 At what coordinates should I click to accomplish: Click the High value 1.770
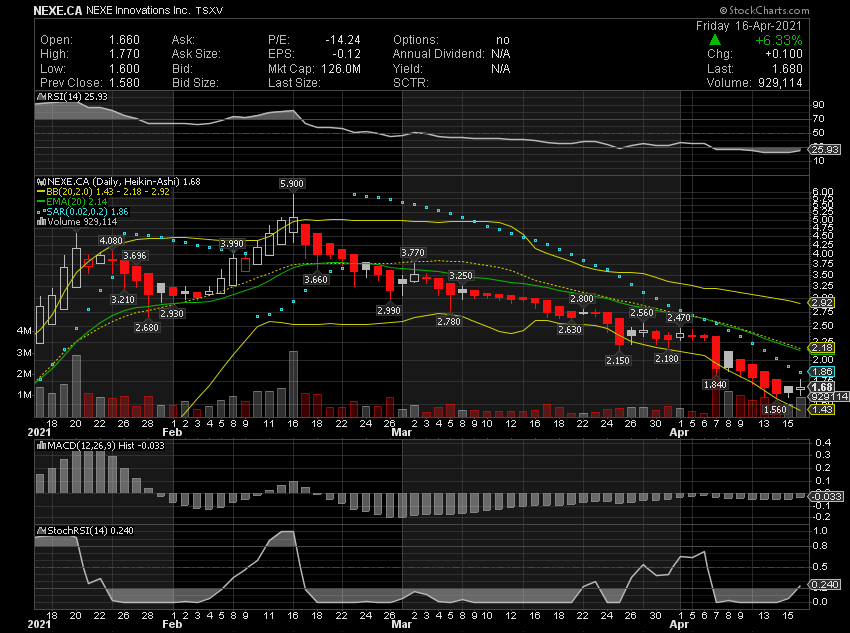[124, 54]
